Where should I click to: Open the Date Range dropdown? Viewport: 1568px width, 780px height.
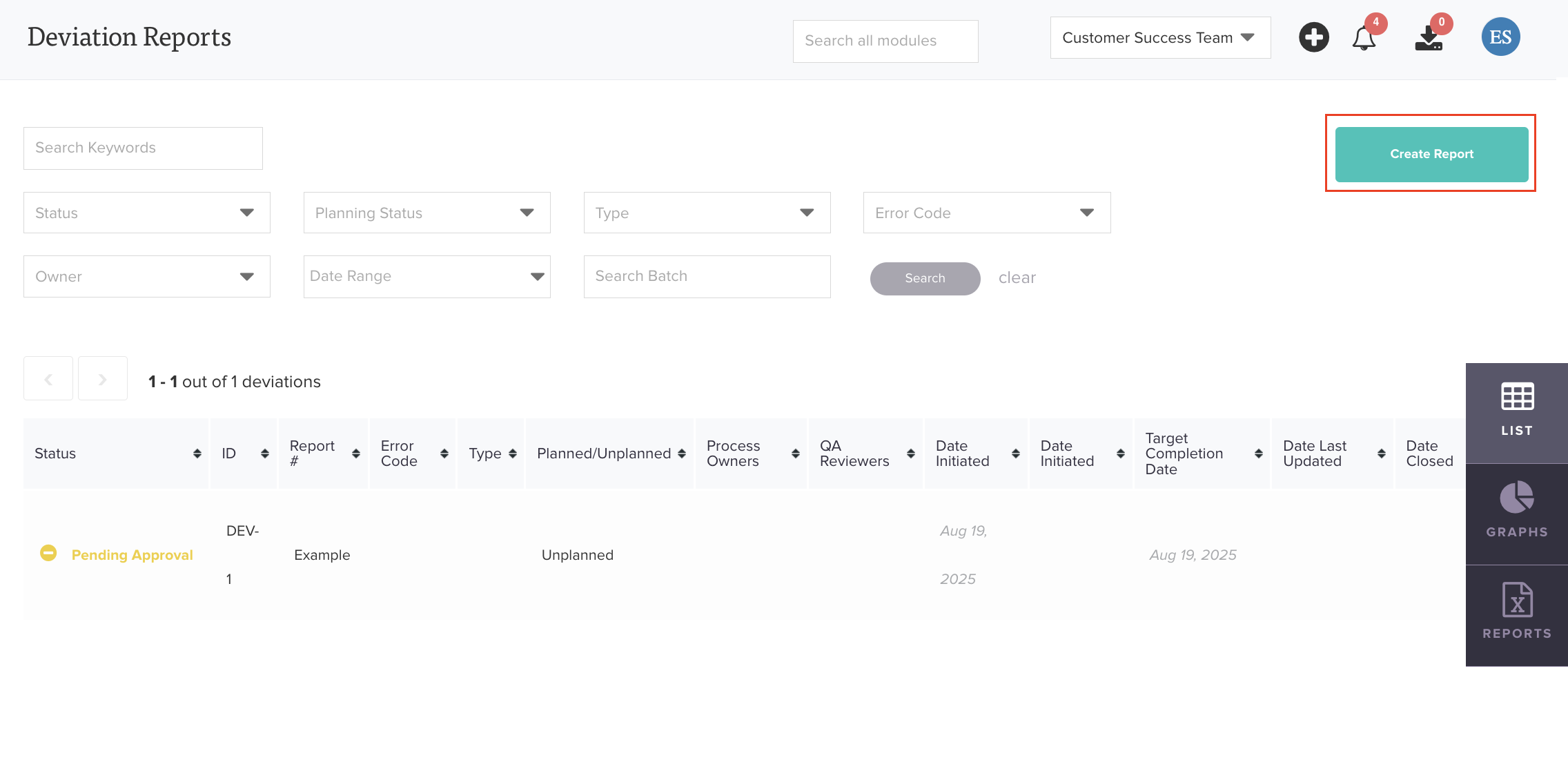coord(427,277)
